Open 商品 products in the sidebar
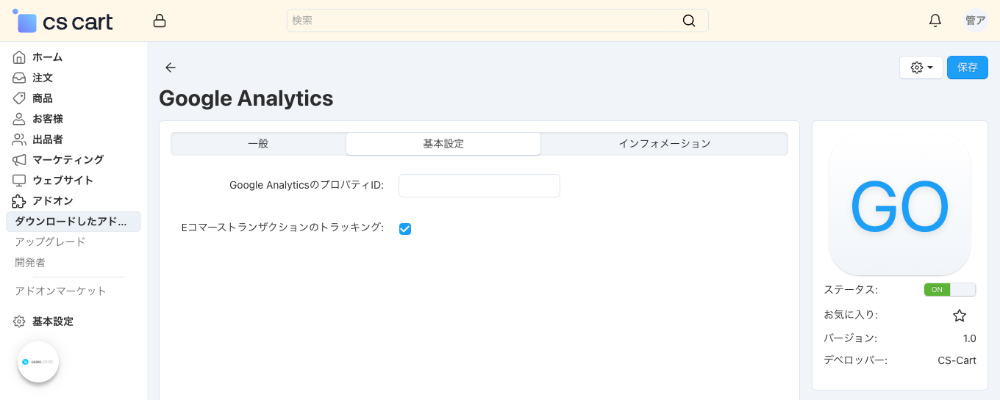Viewport: 1000px width, 400px height. pos(42,98)
